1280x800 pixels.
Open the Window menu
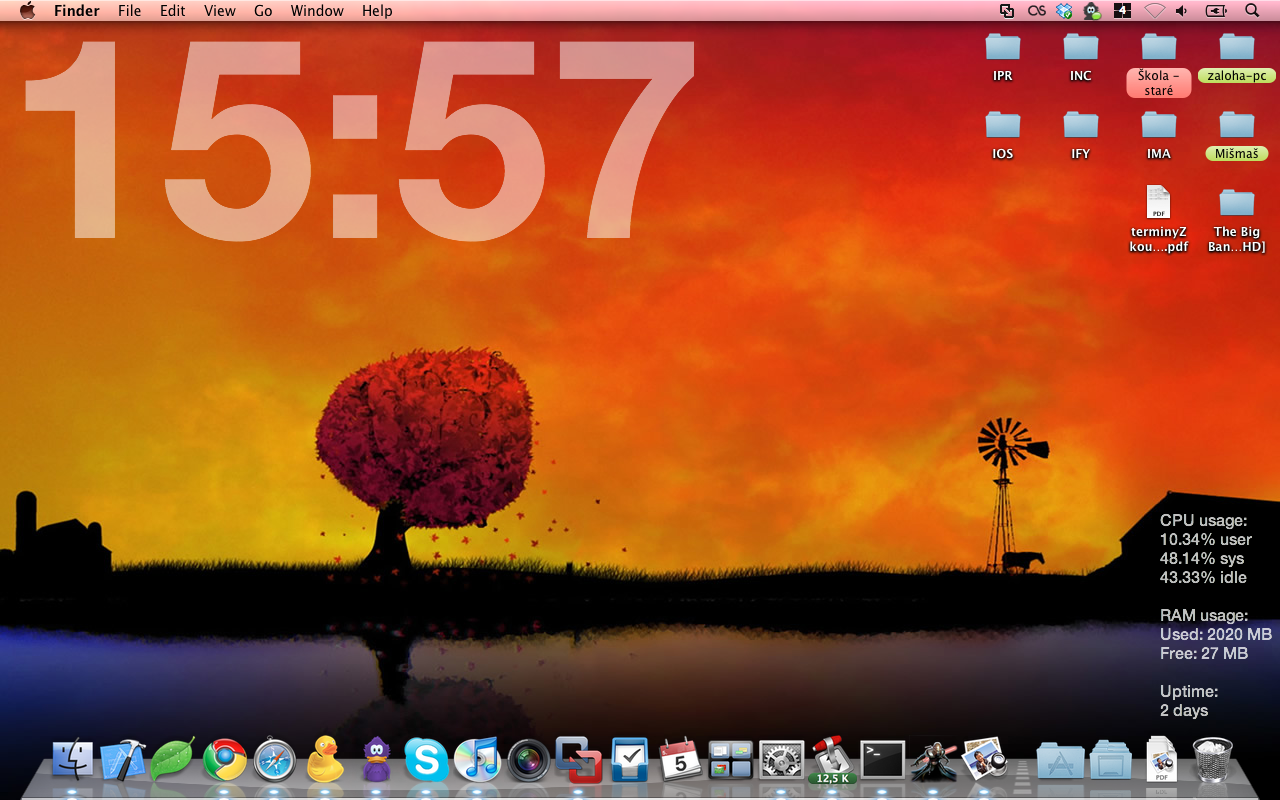tap(317, 11)
